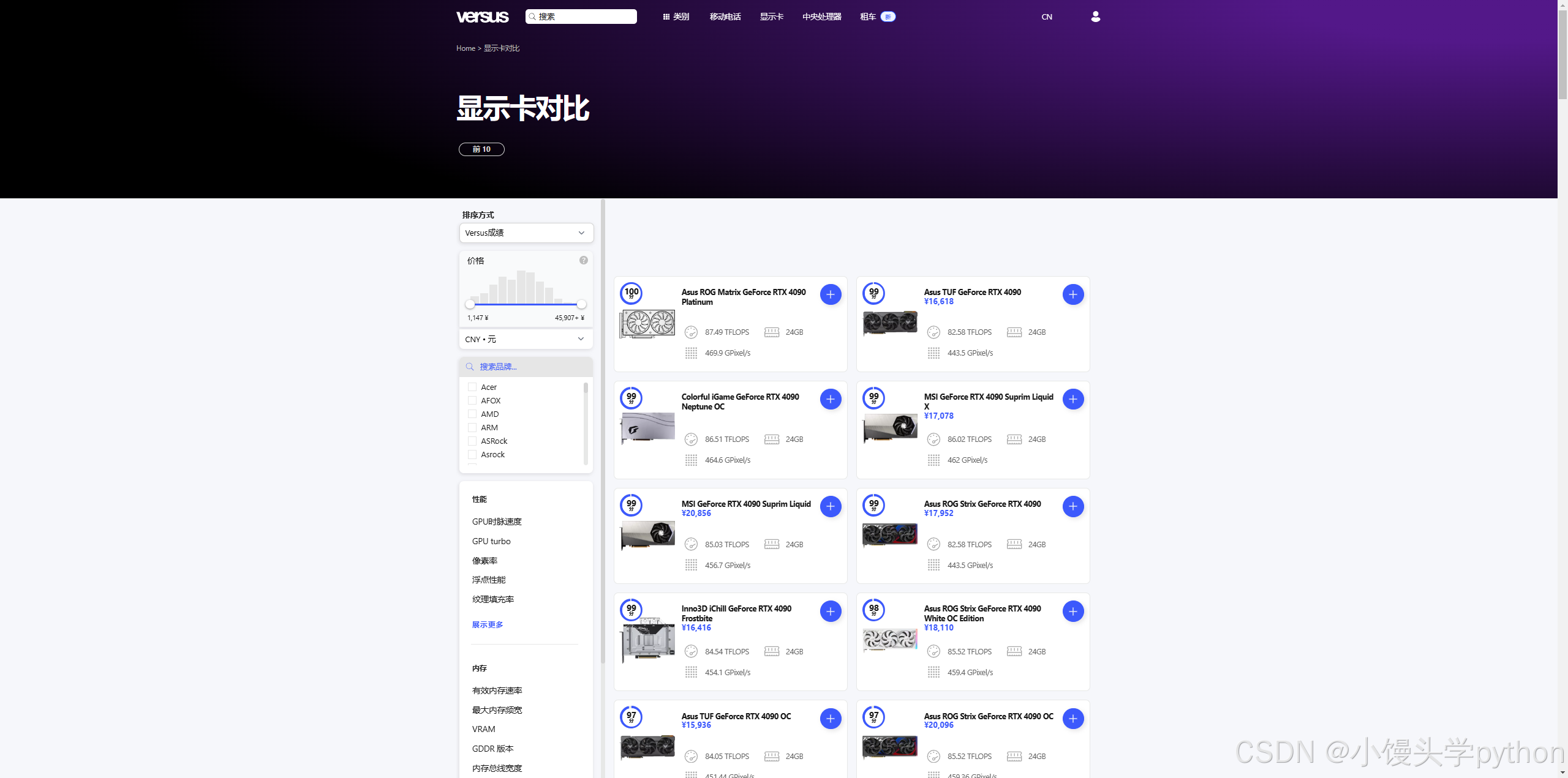Click the left price range slider handle
Screen dimensions: 1568x778
(470, 304)
